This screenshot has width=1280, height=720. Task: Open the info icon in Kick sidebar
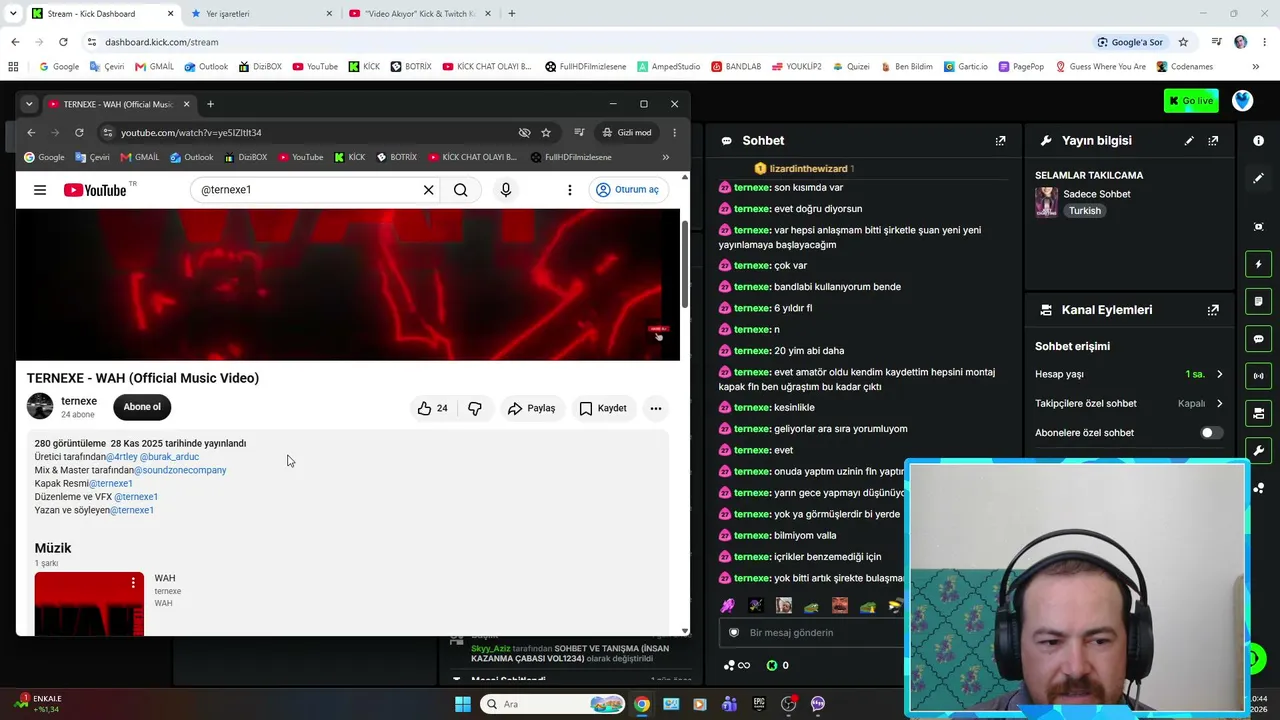[x=1258, y=141]
